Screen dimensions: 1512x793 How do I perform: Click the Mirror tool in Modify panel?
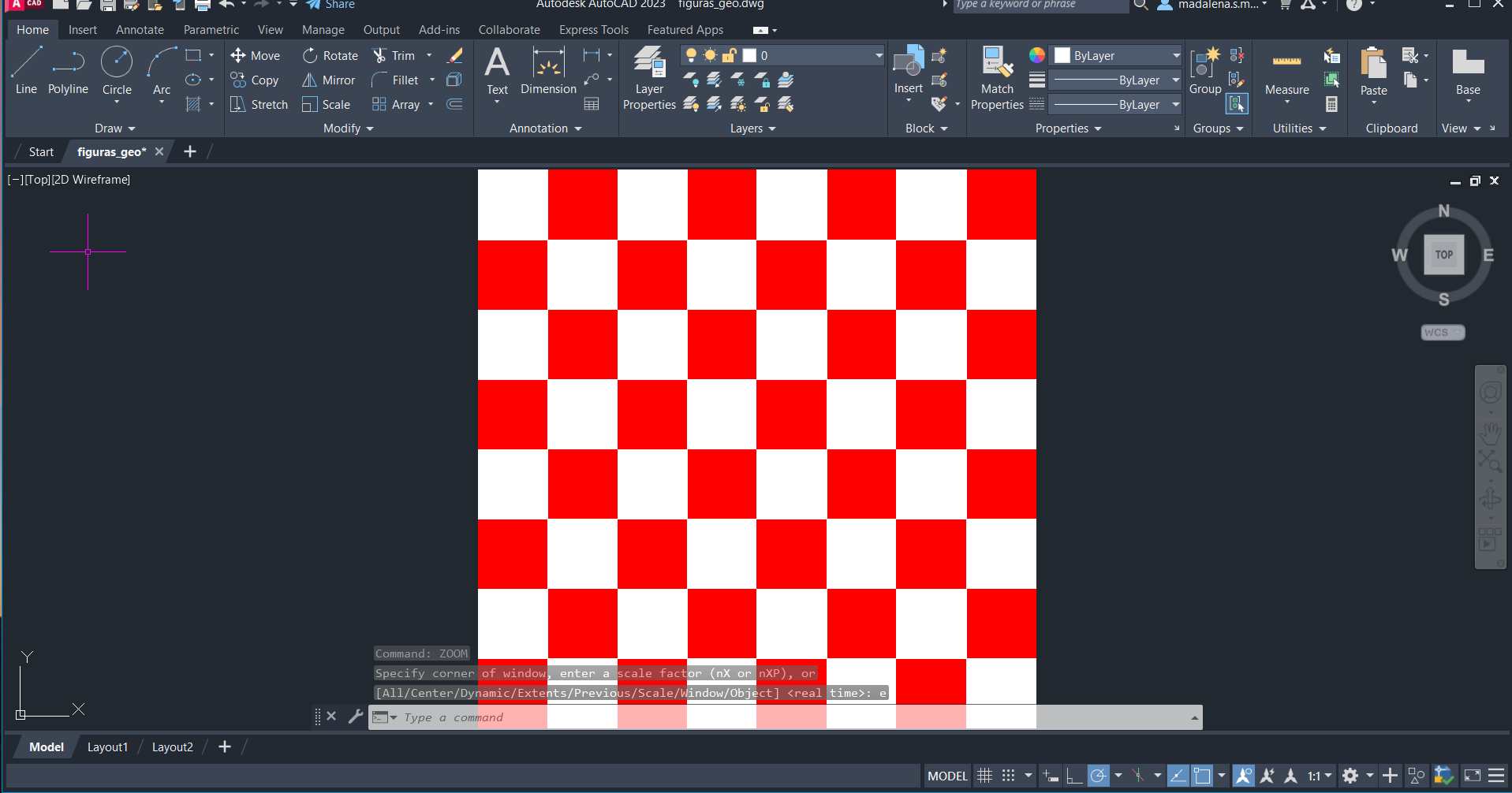[x=329, y=80]
